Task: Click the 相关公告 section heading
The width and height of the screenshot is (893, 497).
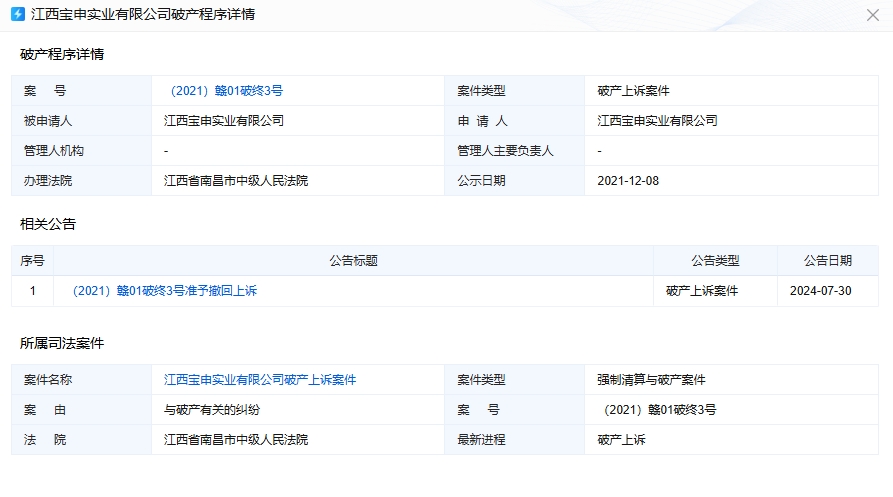Action: tap(48, 224)
